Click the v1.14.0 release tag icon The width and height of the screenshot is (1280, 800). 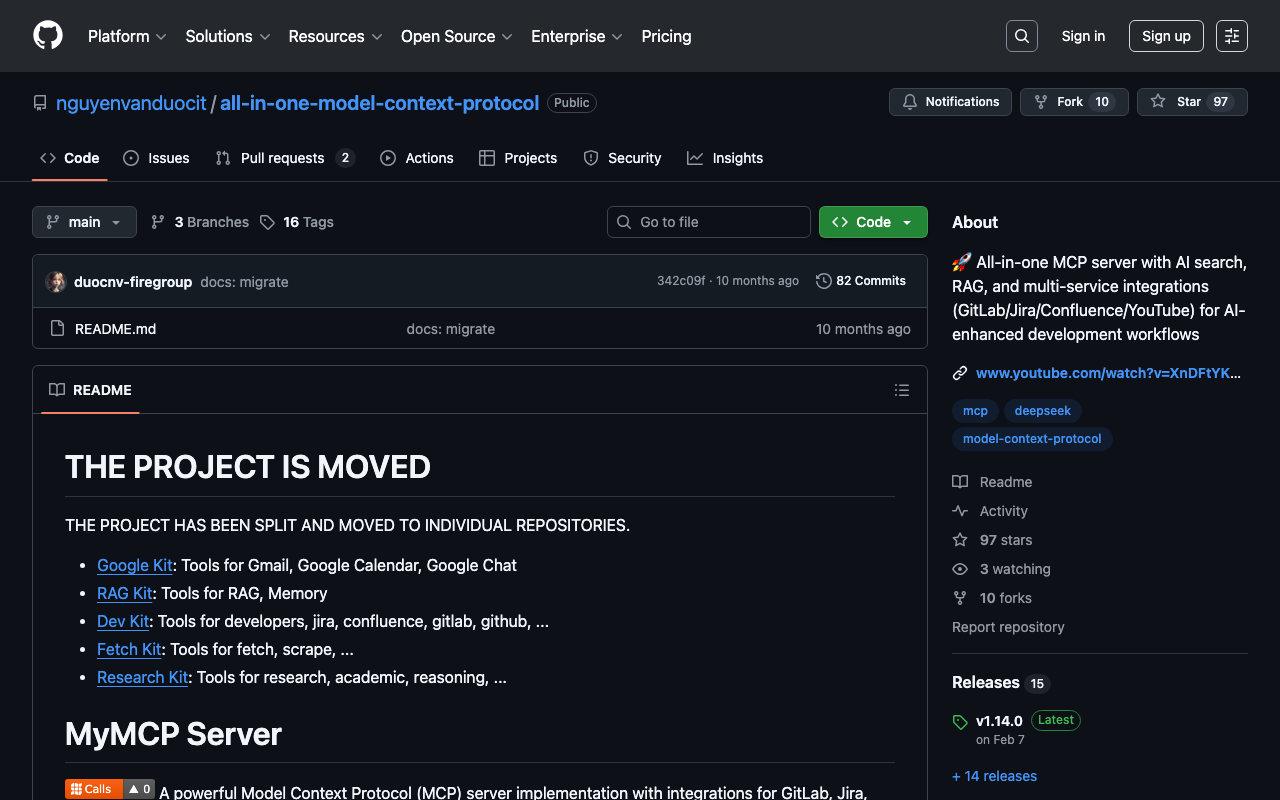[x=960, y=721]
